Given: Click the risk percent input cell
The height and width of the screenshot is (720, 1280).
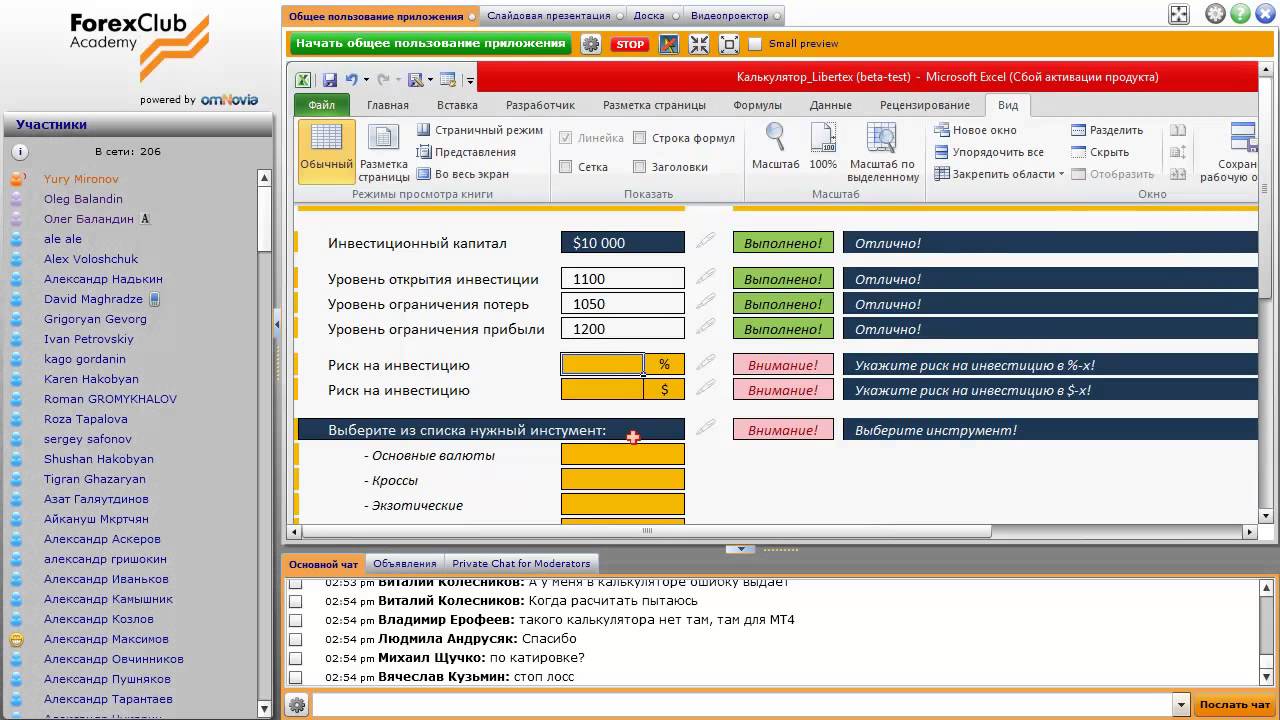Looking at the screenshot, I should click(602, 365).
